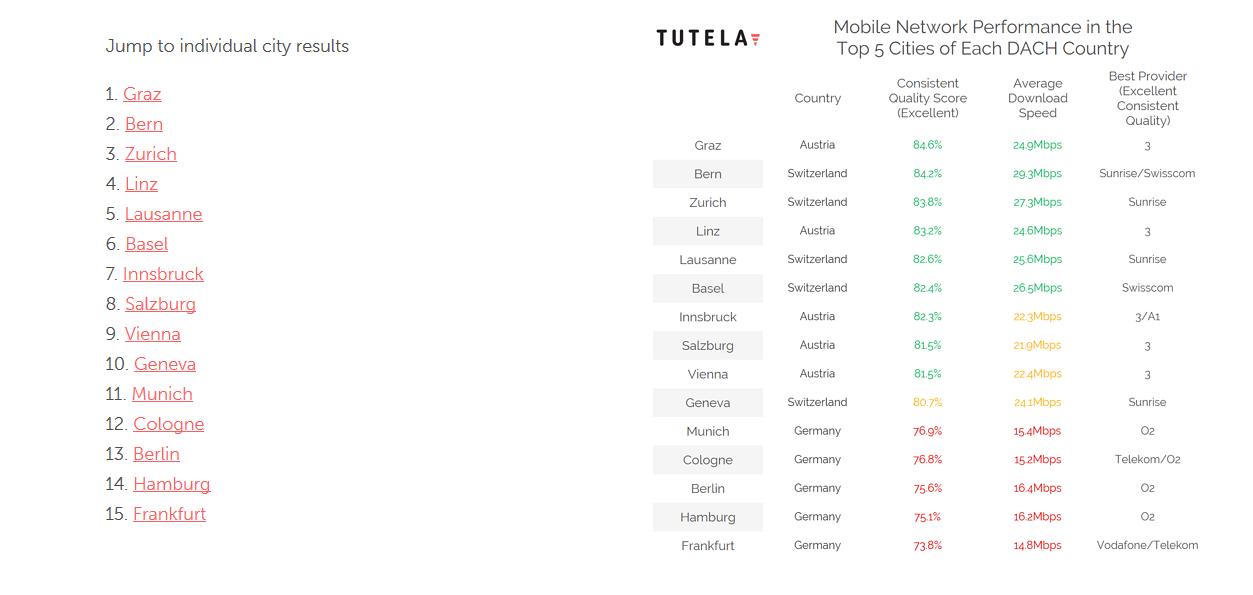Image resolution: width=1253 pixels, height=595 pixels.
Task: Jump to Salzburg link
Action: 160,304
